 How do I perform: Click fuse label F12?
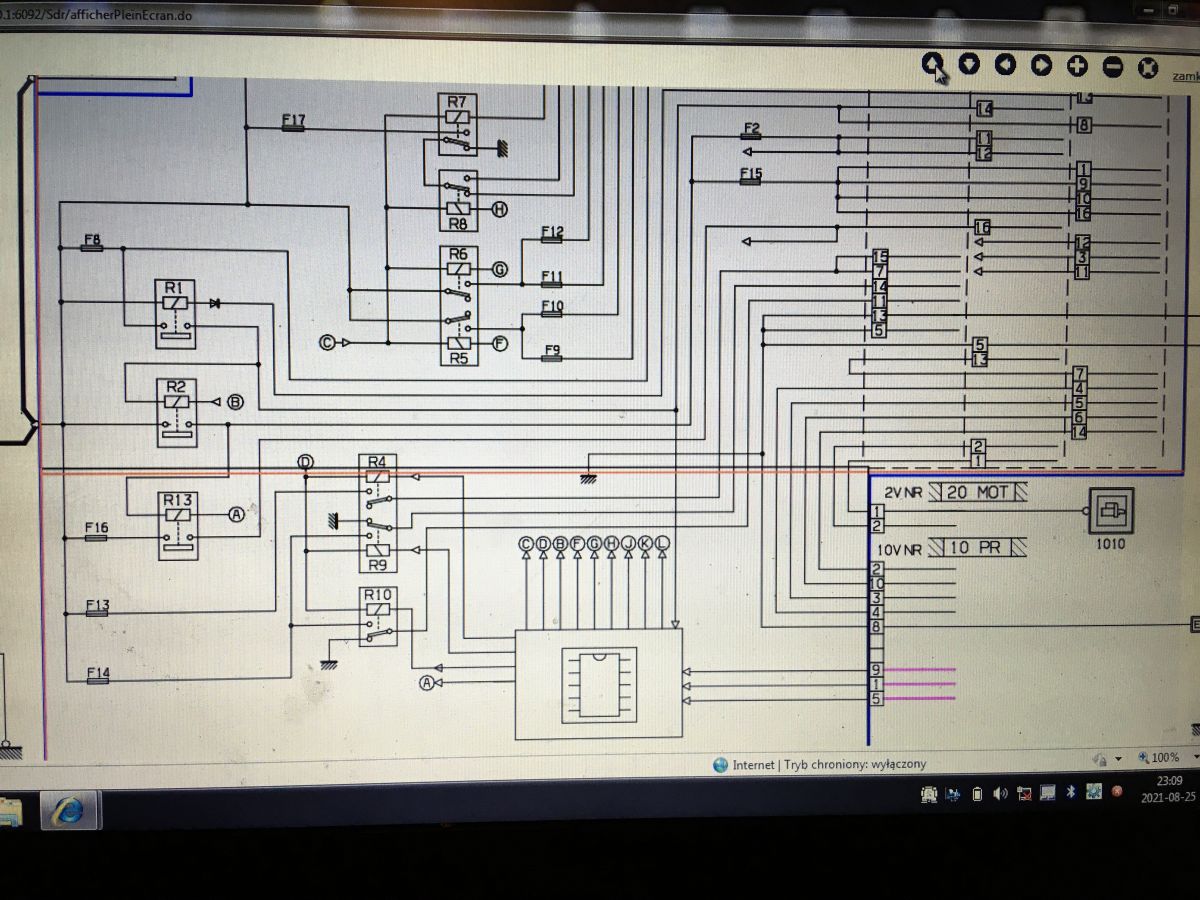click(552, 233)
